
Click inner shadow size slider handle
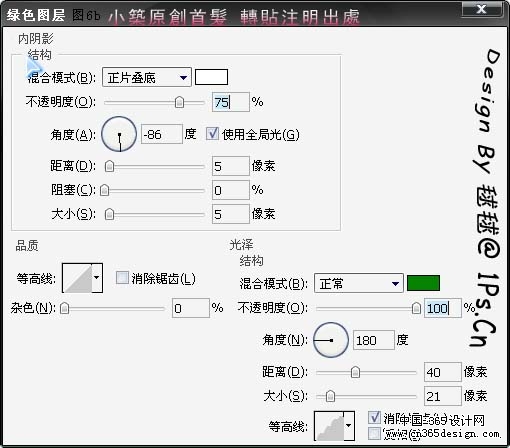pyautogui.click(x=109, y=214)
